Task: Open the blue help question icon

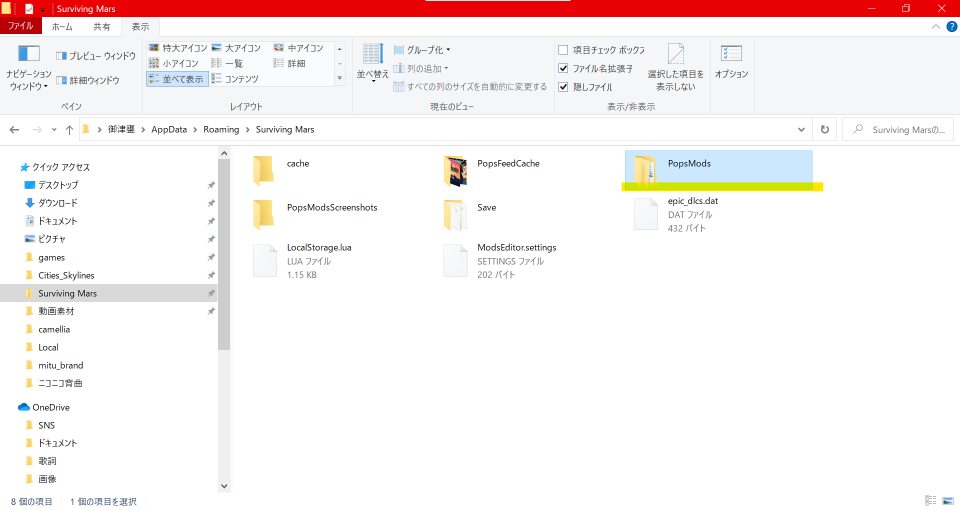Action: [x=952, y=26]
